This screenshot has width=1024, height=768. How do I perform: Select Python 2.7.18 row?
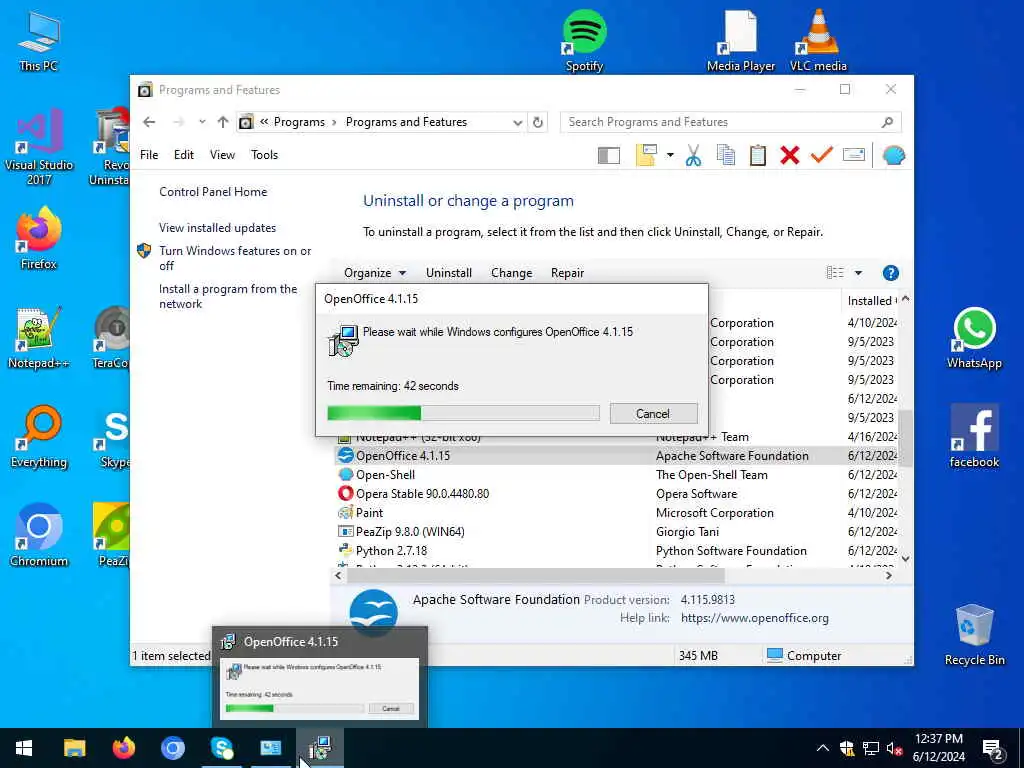(616, 551)
